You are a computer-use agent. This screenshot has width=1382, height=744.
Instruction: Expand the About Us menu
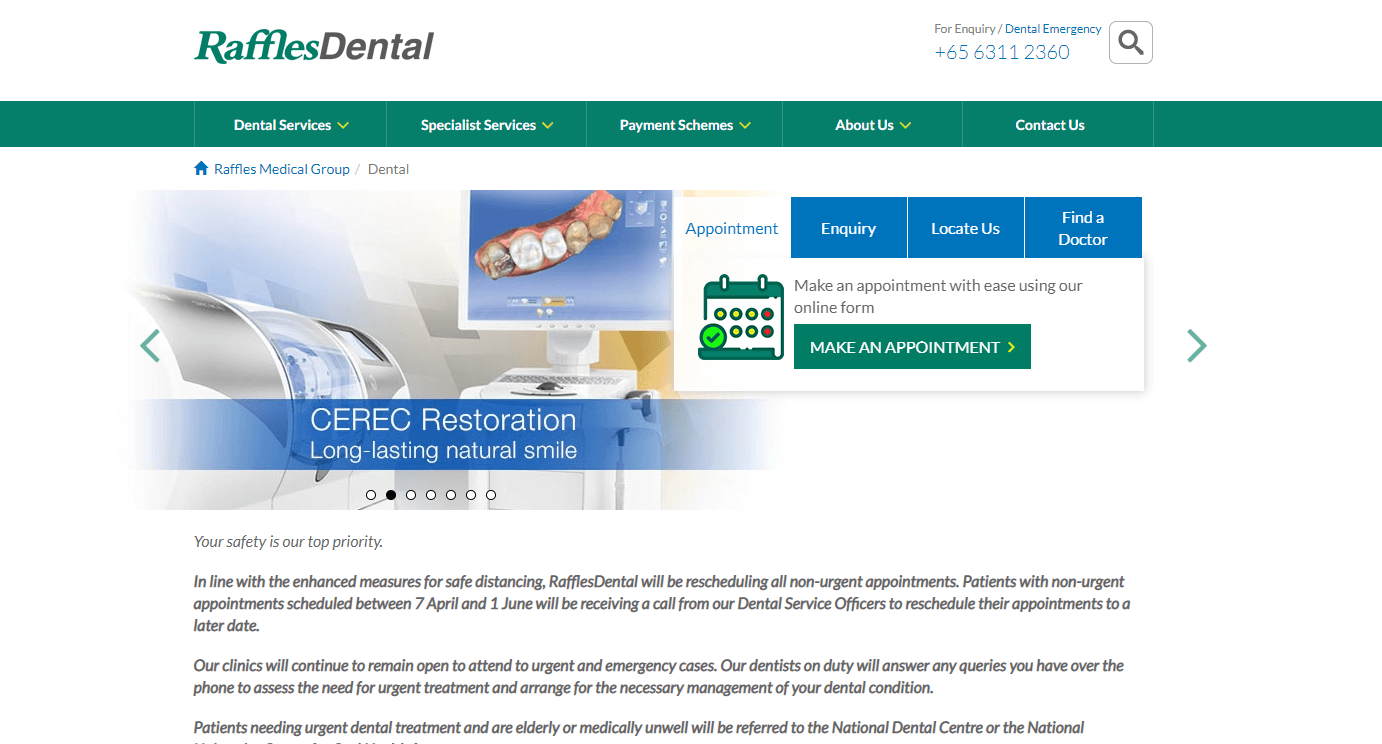tap(873, 125)
